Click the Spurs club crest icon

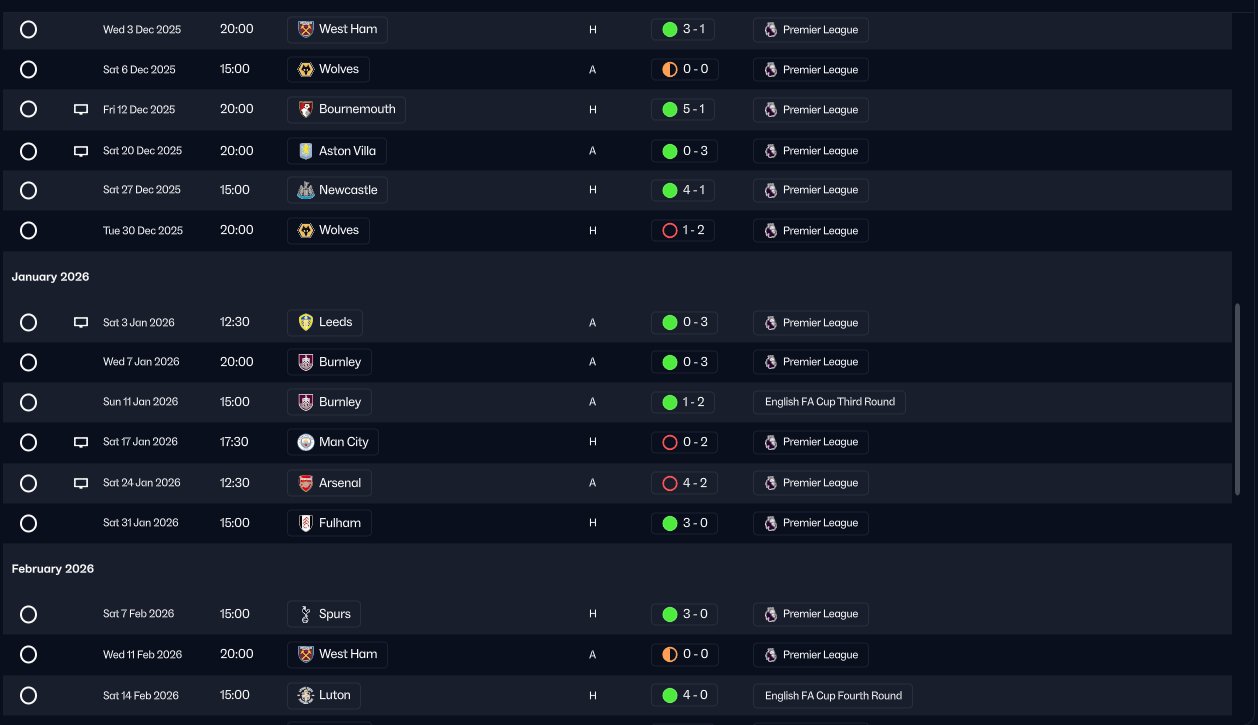tap(306, 614)
